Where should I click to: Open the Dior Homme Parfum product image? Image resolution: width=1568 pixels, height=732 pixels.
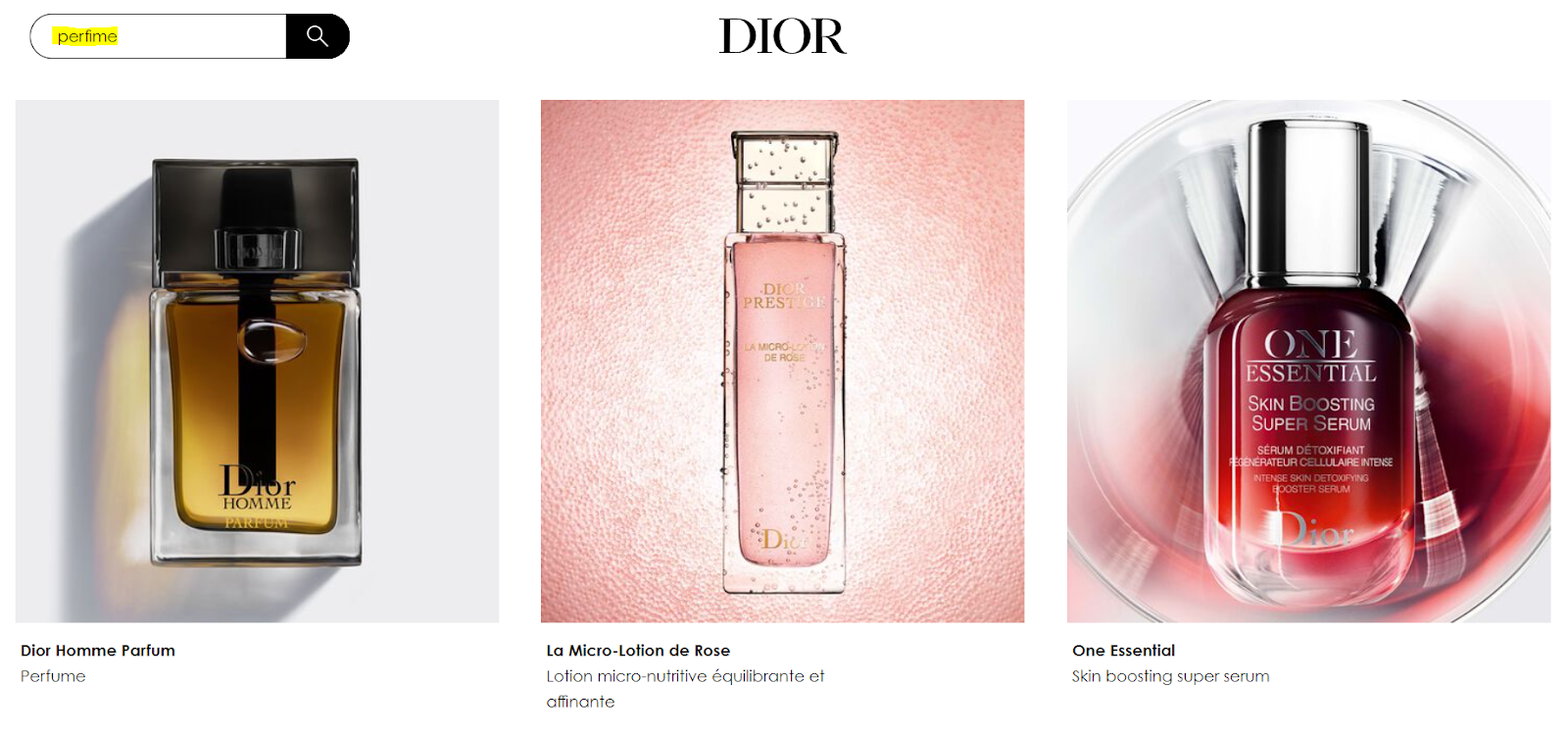(x=257, y=361)
